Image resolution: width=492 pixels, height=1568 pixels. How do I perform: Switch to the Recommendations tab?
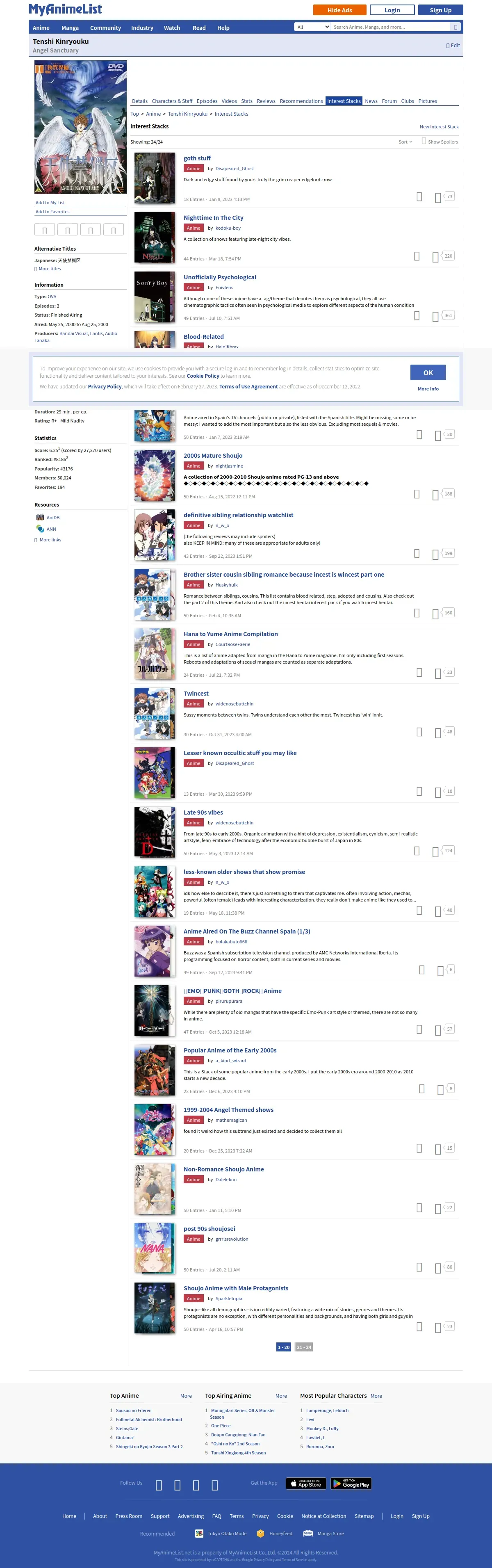(x=301, y=101)
